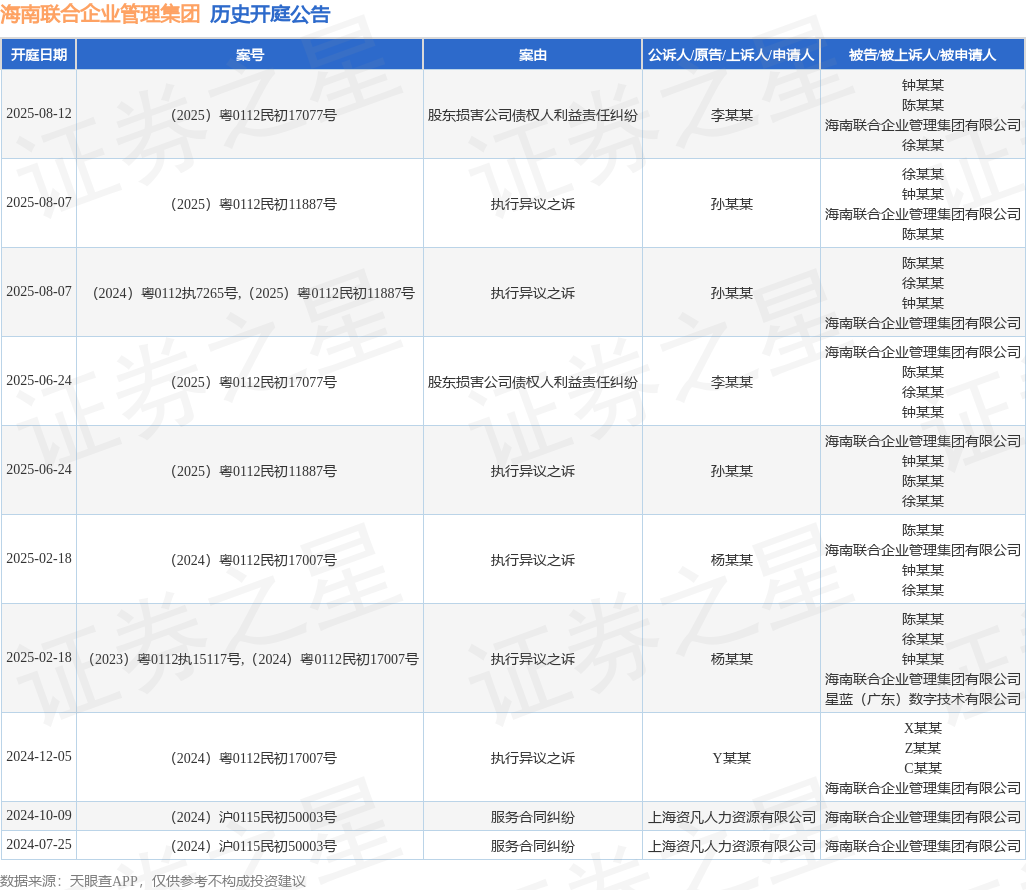Click the 案由 column header

point(533,55)
